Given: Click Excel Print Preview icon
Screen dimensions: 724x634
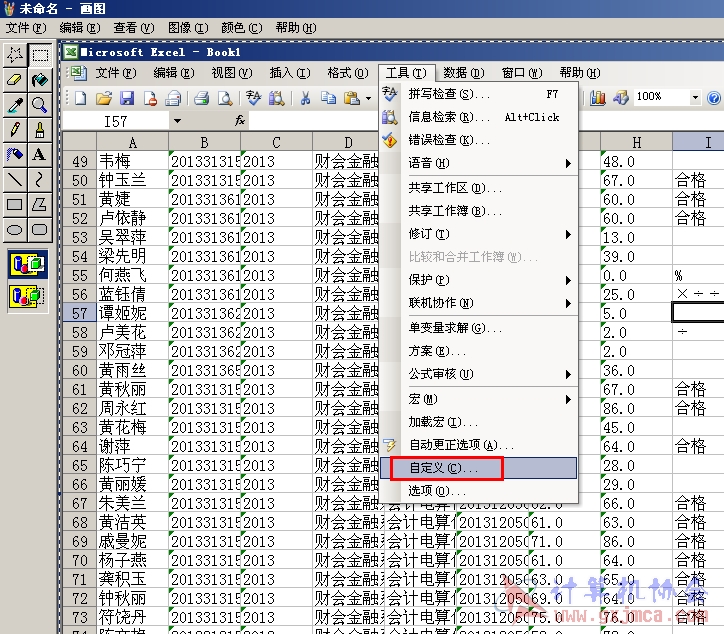Looking at the screenshot, I should click(x=225, y=98).
